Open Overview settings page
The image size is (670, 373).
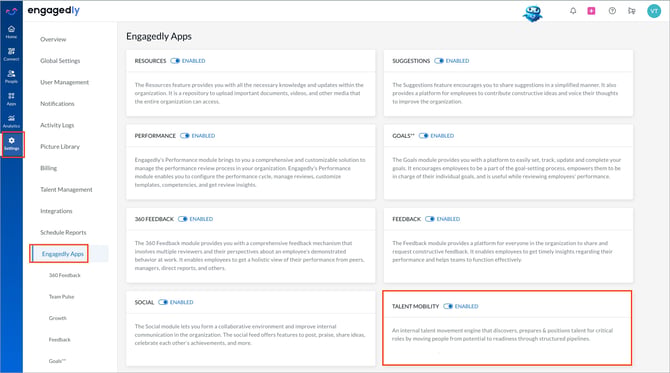(53, 39)
